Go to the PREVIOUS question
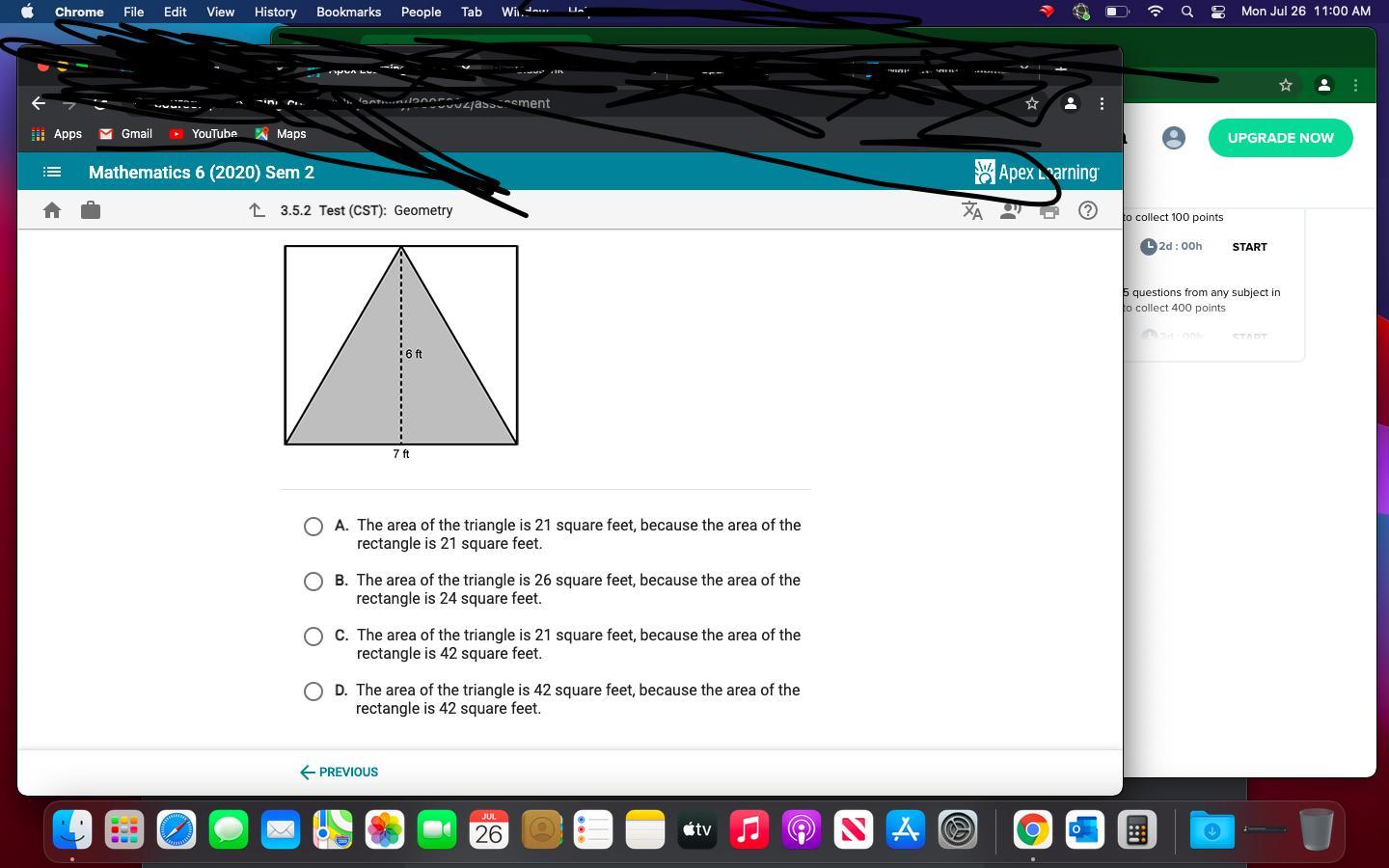 click(x=339, y=772)
